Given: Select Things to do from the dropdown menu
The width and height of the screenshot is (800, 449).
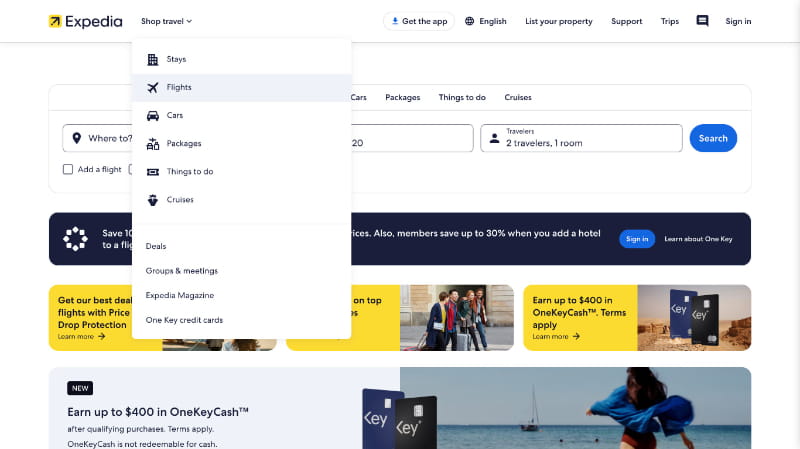Looking at the screenshot, I should pos(241,171).
